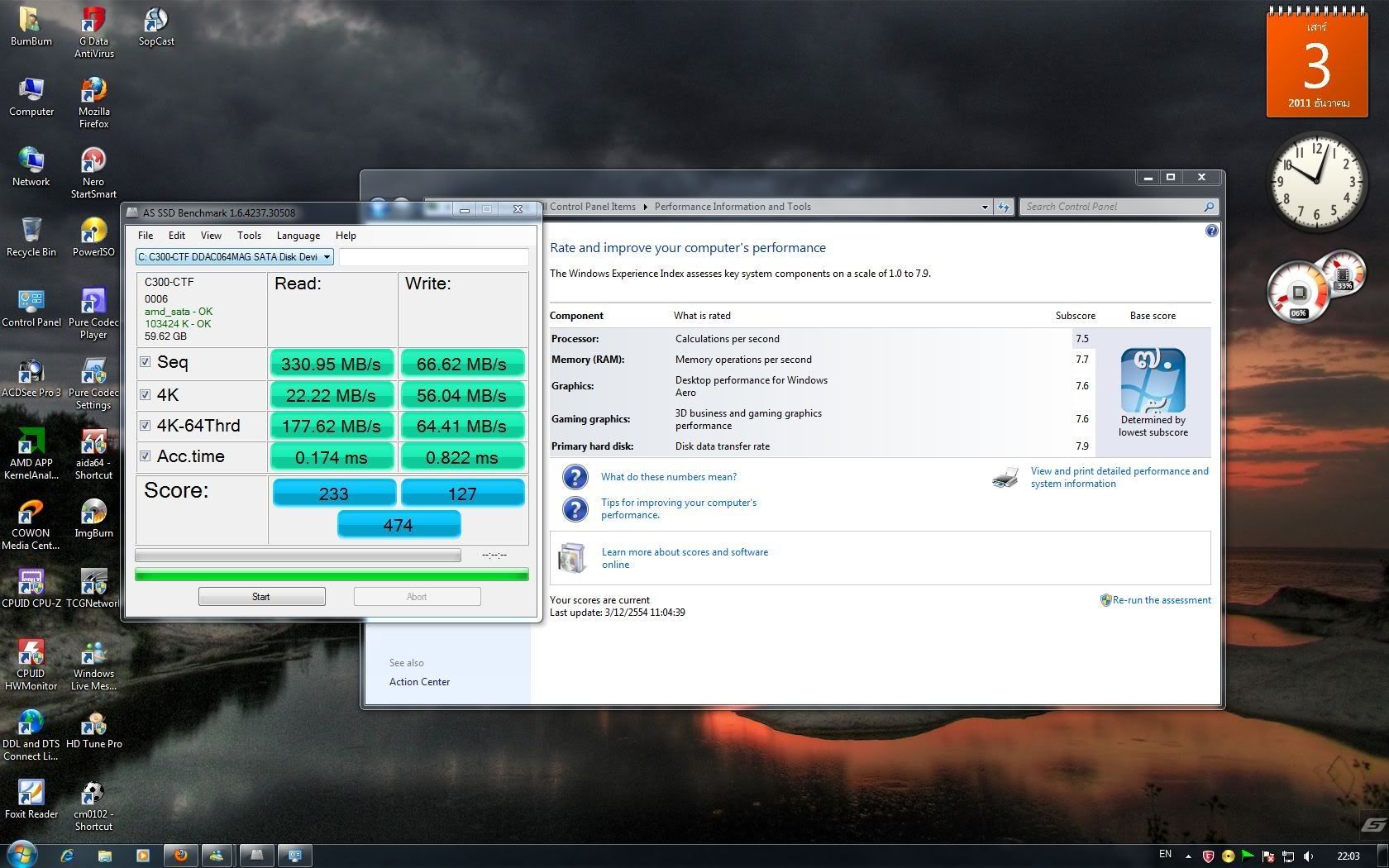The image size is (1389, 868).
Task: Toggle the Acc.time test checkbox
Action: [x=146, y=456]
